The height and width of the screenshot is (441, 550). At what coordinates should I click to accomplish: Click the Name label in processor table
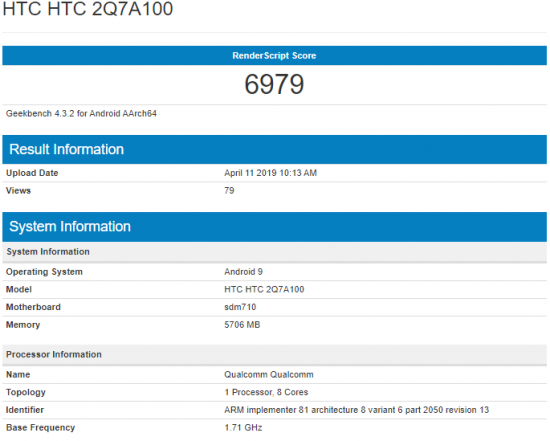click(x=18, y=375)
